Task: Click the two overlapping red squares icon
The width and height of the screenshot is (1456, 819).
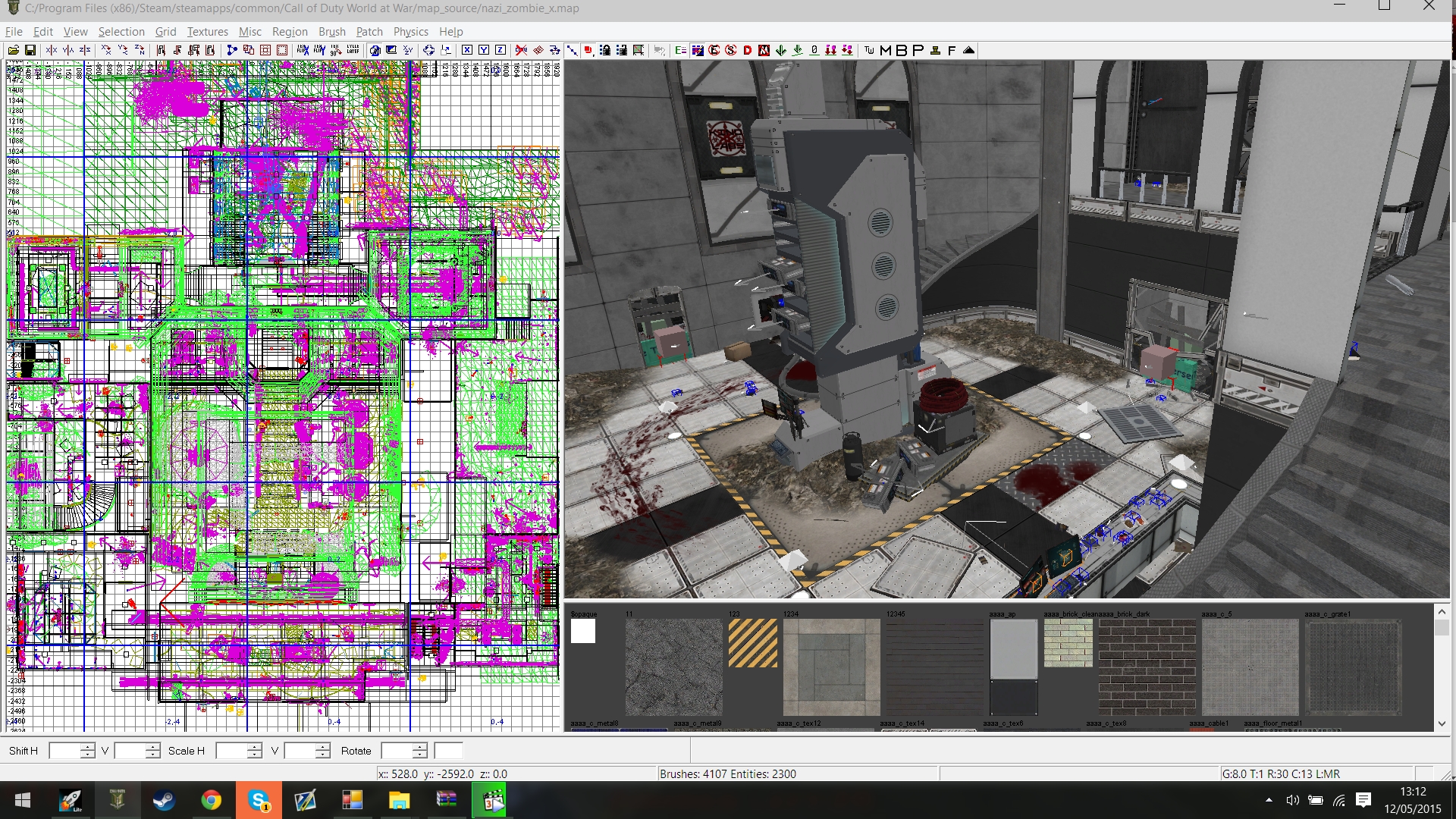Action: pyautogui.click(x=249, y=50)
